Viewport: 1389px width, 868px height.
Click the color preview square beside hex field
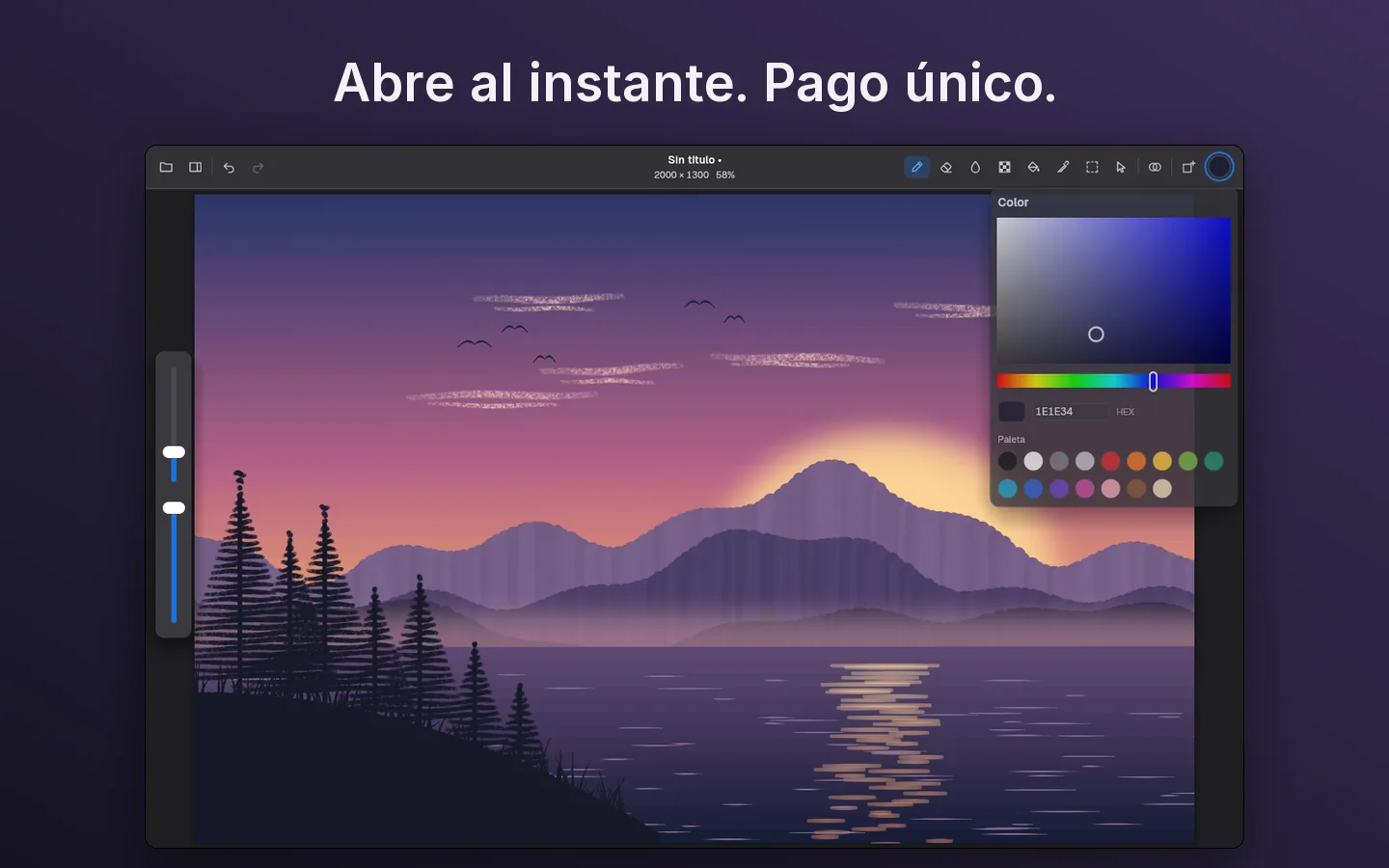coord(1011,412)
